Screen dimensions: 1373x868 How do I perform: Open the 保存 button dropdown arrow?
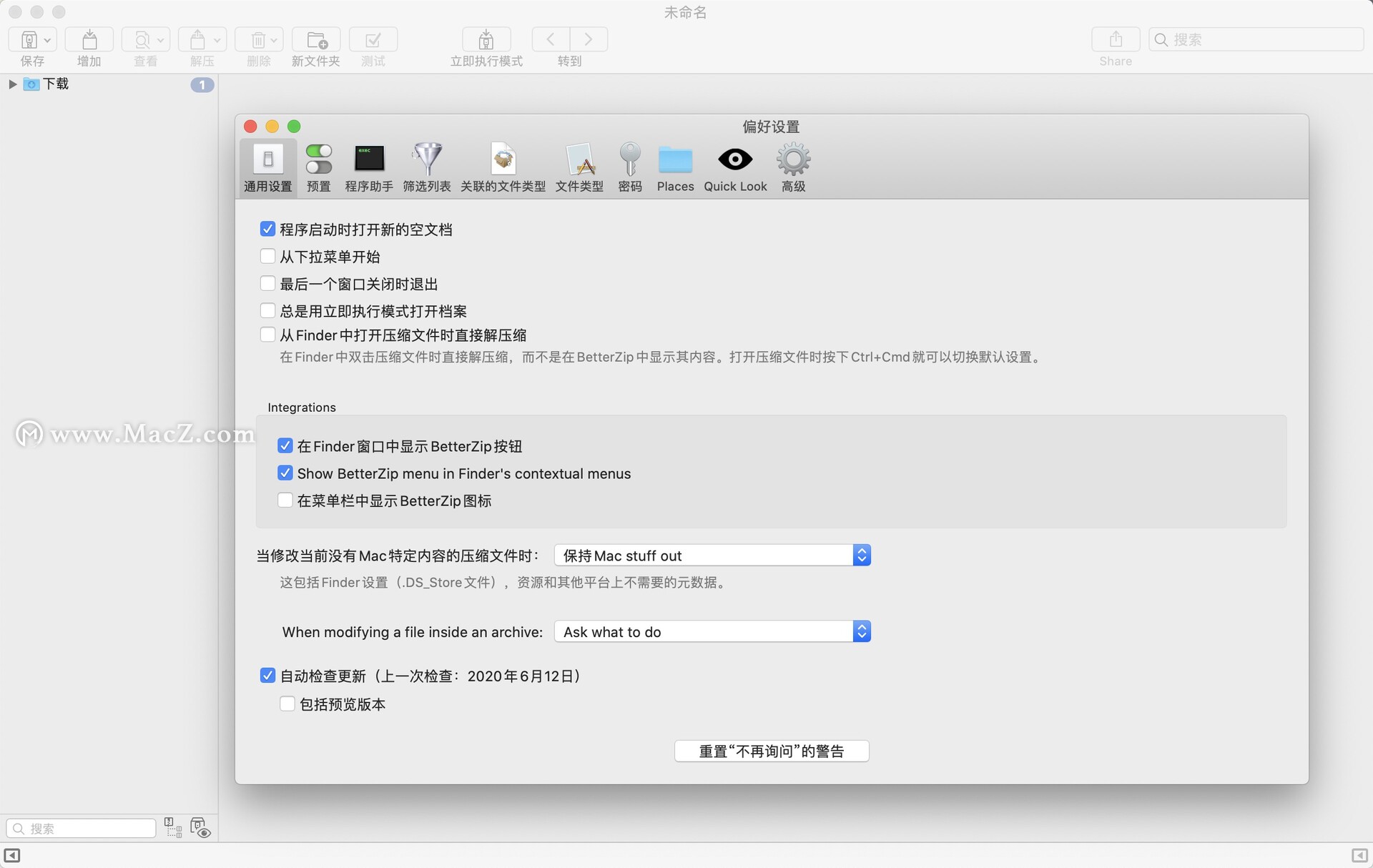tap(47, 41)
